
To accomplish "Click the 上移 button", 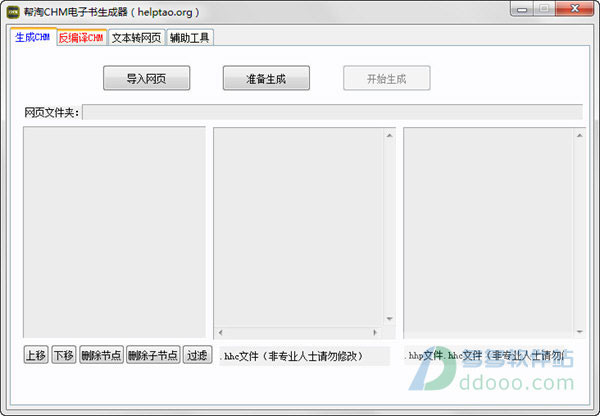I will (36, 355).
